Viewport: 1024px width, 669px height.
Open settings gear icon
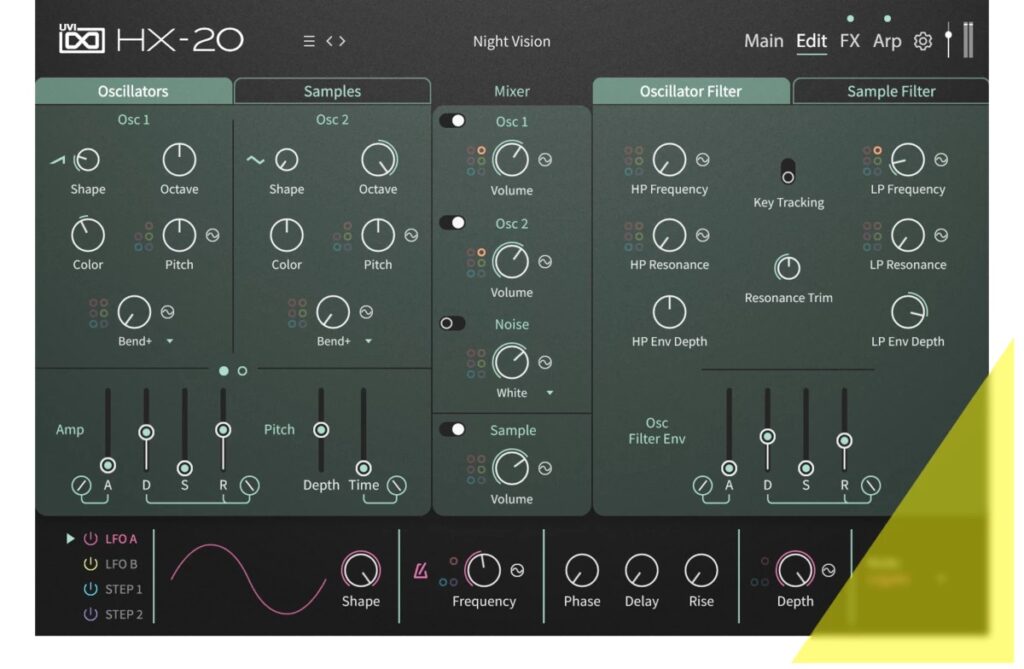(923, 41)
